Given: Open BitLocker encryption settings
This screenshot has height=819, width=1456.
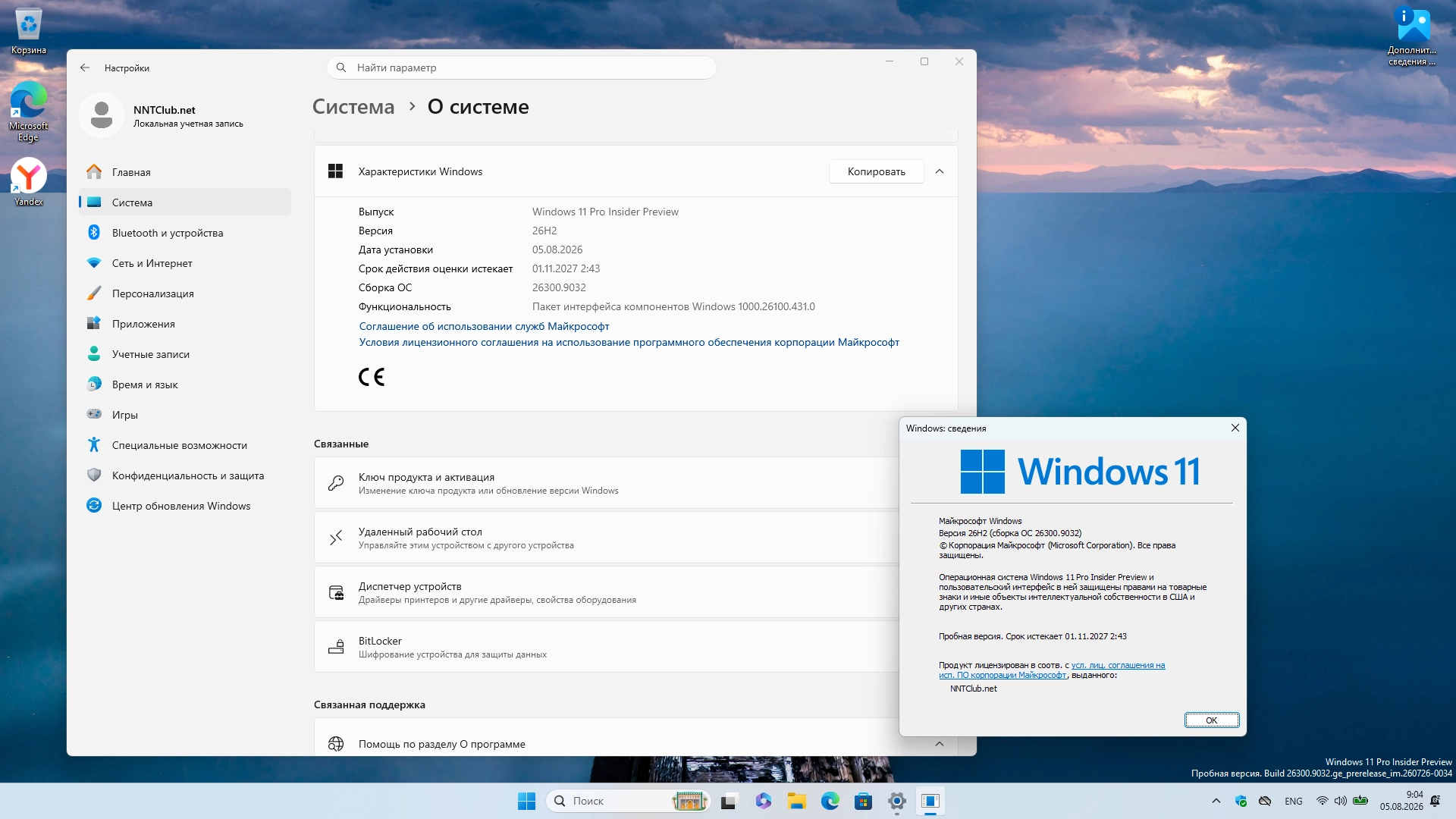Looking at the screenshot, I should tap(607, 647).
